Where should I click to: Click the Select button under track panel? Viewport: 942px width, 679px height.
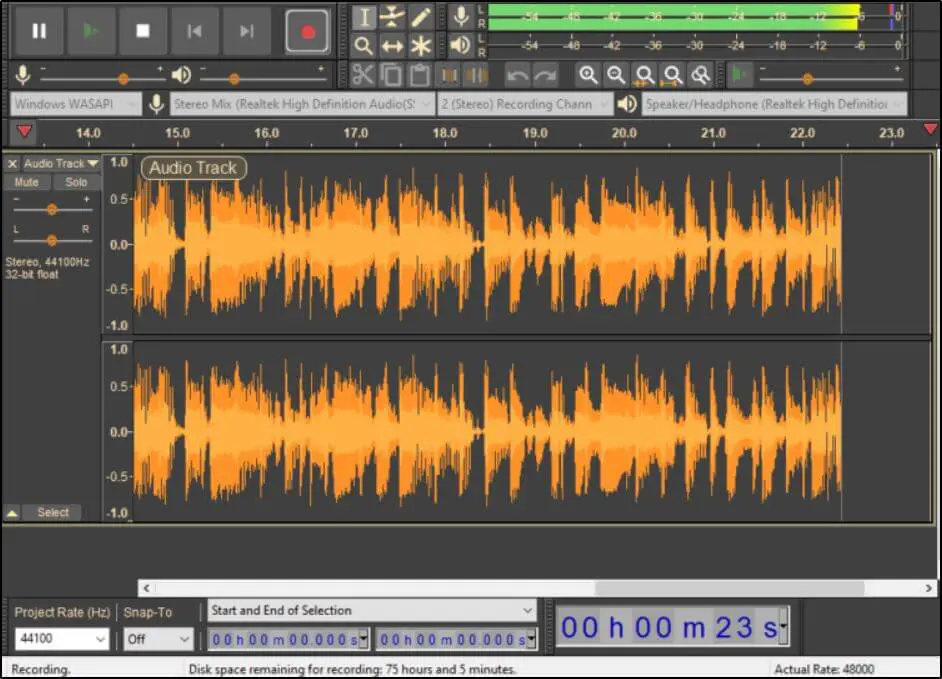click(53, 512)
